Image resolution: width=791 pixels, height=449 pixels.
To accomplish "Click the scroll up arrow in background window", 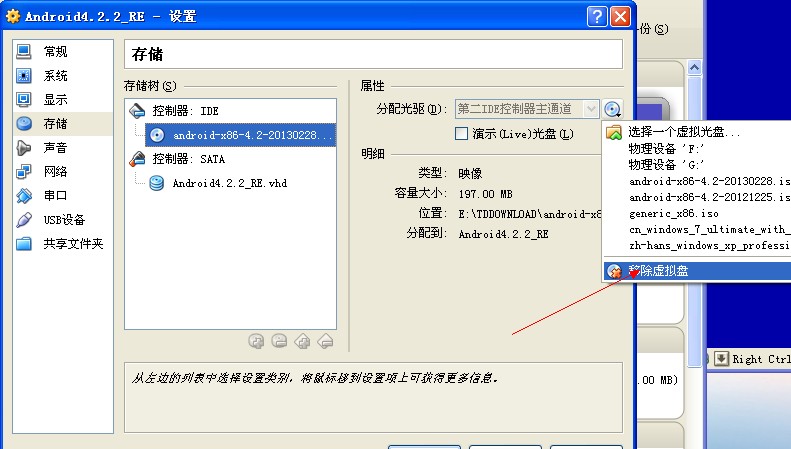I will (x=695, y=68).
